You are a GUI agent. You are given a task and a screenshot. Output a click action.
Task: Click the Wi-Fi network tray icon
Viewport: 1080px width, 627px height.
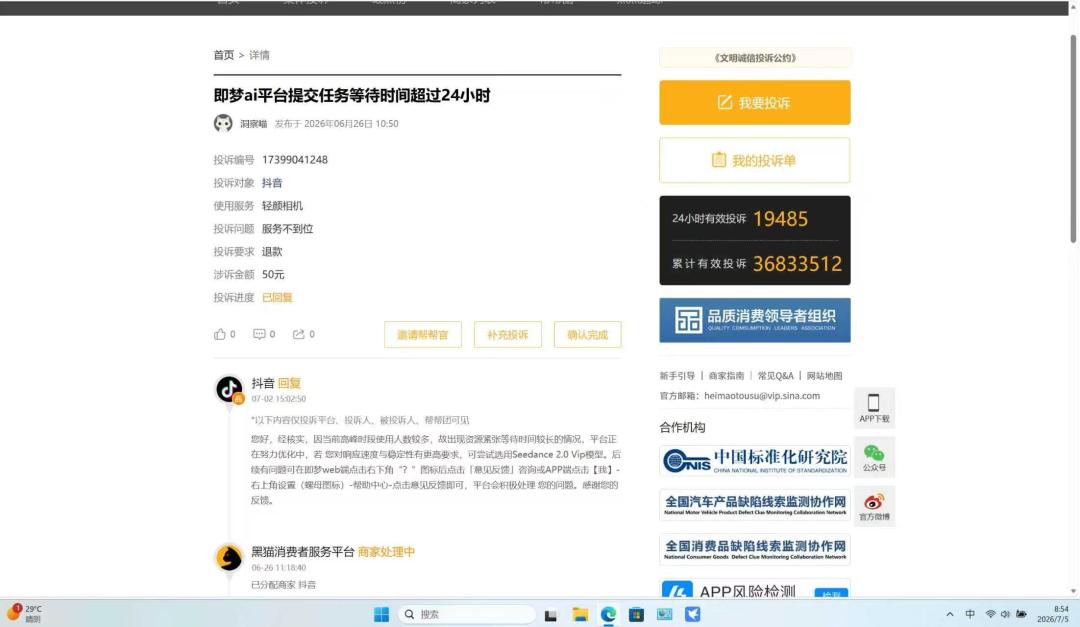point(990,615)
